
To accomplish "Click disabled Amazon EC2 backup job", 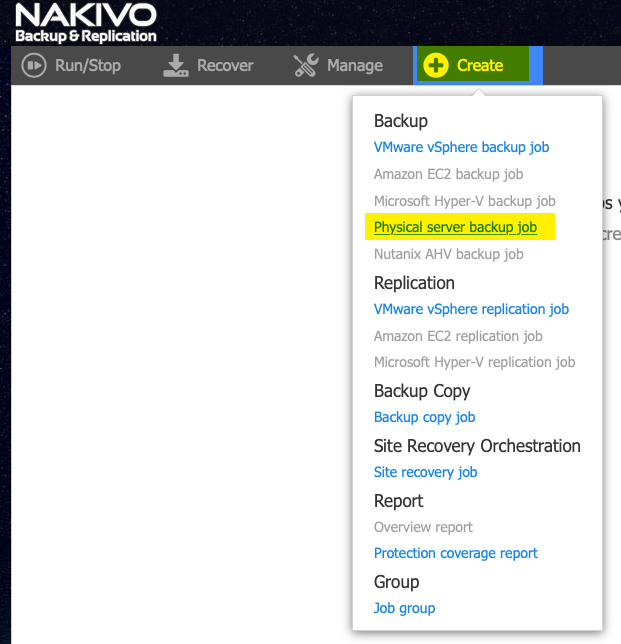I will click(x=448, y=174).
